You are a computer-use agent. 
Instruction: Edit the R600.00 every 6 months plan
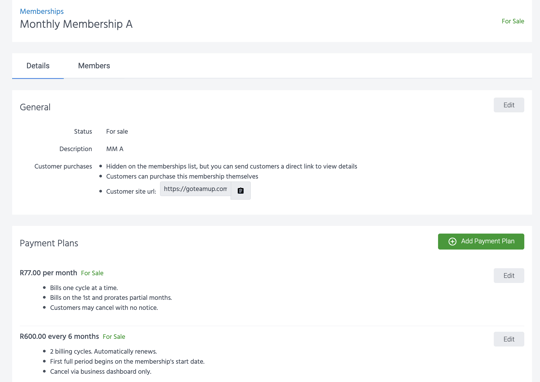[509, 339]
